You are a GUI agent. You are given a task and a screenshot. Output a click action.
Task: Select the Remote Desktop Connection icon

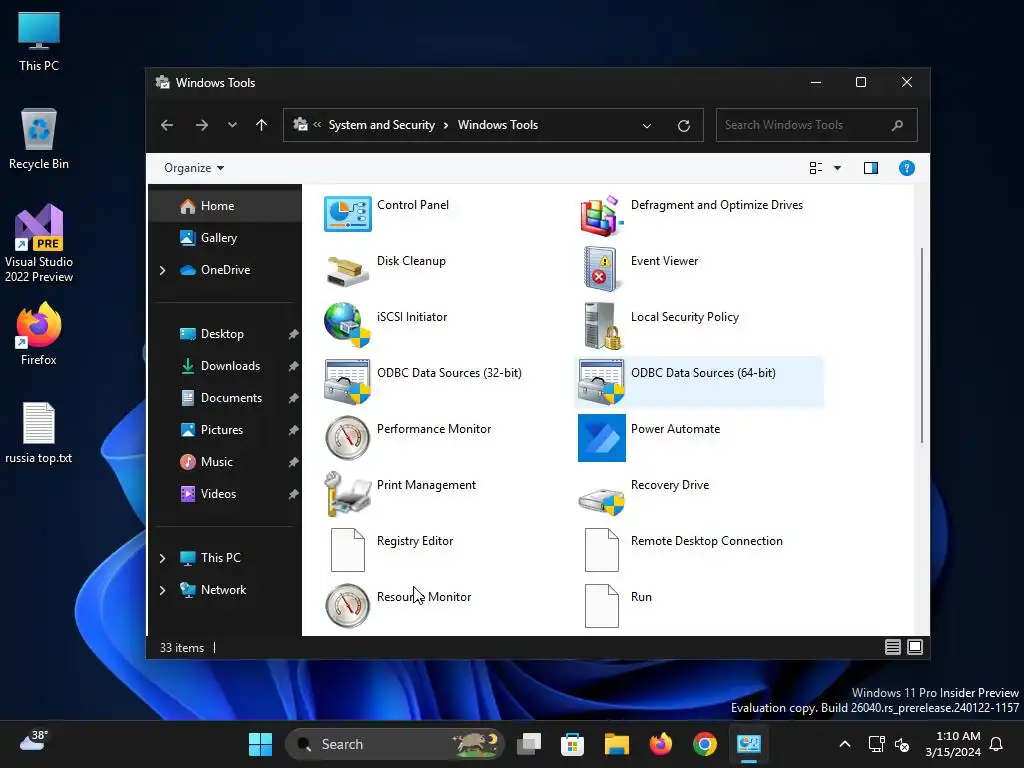point(601,550)
